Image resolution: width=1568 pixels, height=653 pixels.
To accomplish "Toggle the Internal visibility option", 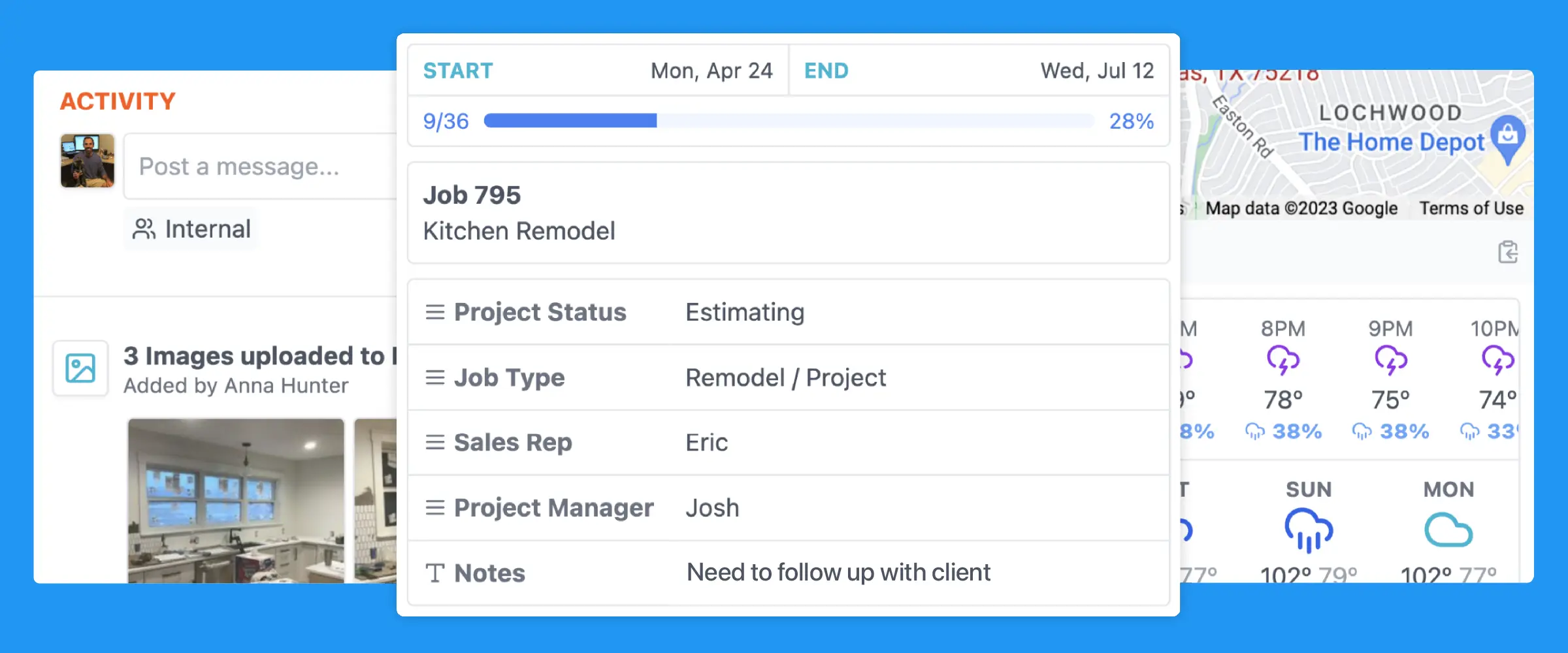I will coord(190,229).
